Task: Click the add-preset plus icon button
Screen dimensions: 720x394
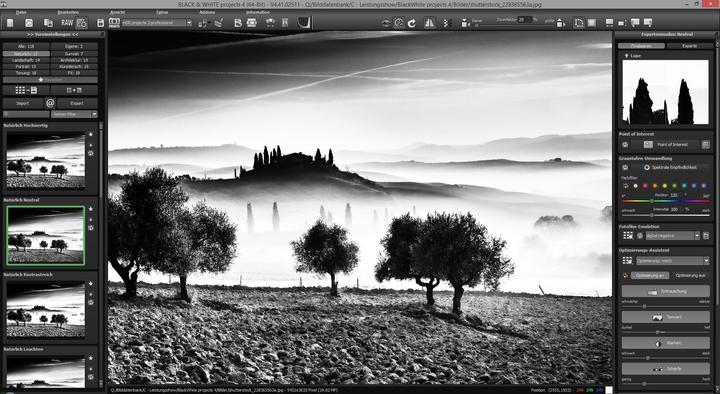Action: 74,90
